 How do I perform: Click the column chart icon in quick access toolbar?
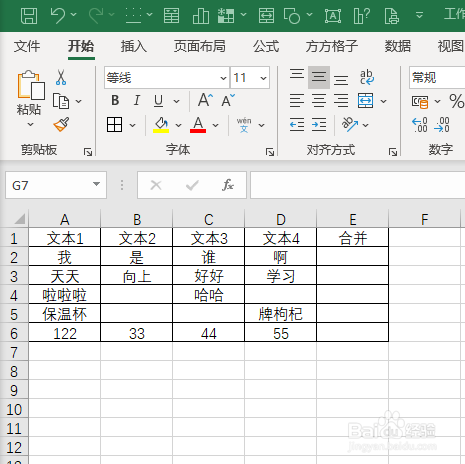point(201,15)
